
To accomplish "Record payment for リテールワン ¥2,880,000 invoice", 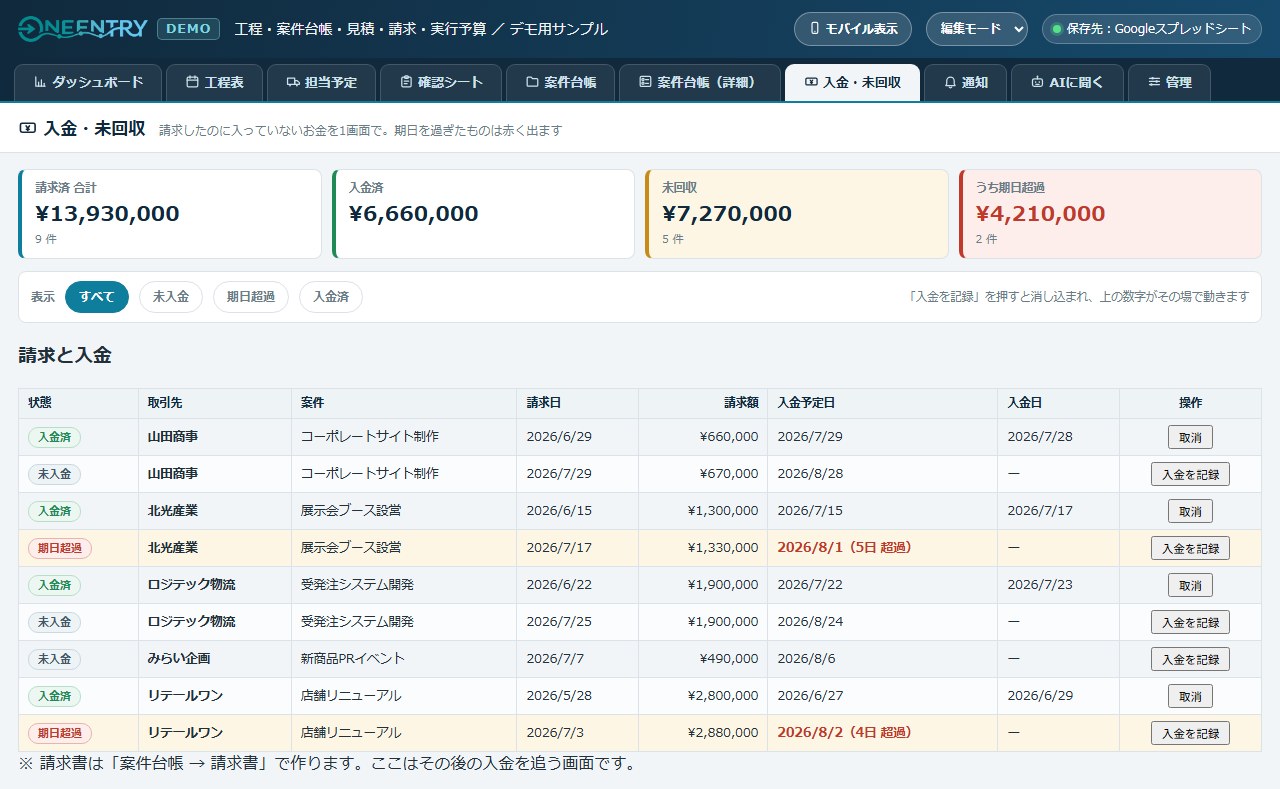I will [1190, 733].
